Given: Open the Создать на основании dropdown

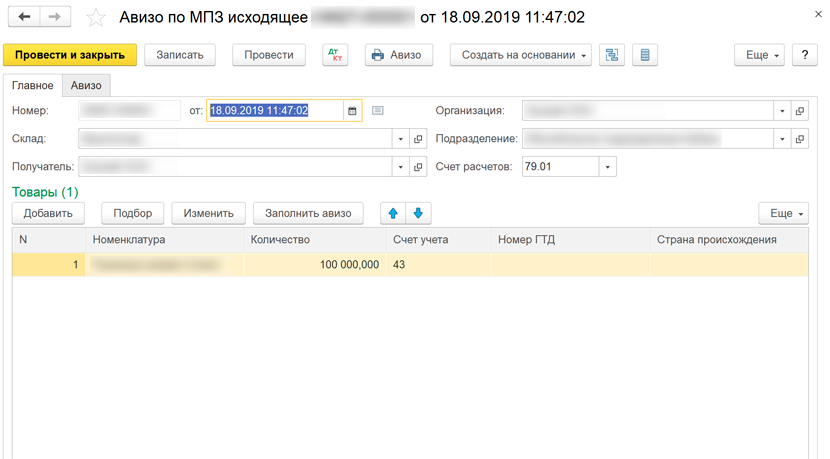Looking at the screenshot, I should 520,55.
